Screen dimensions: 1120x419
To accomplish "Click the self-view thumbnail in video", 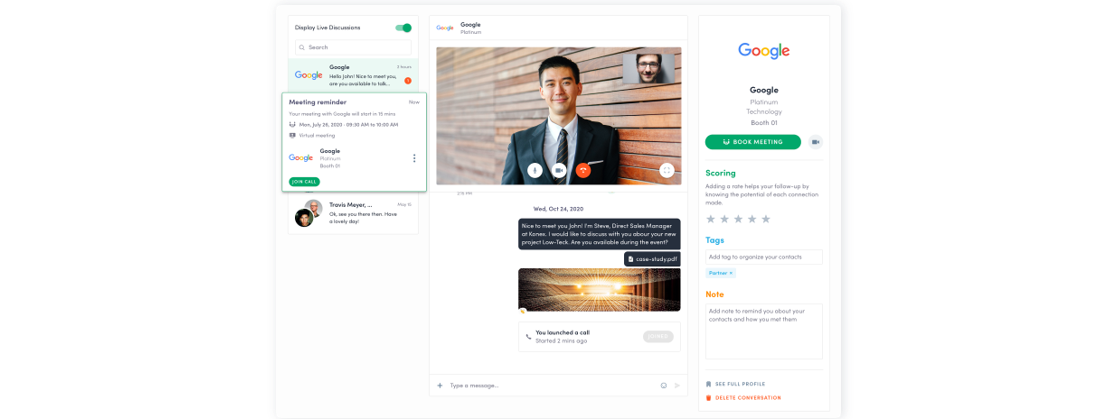I will [649, 69].
